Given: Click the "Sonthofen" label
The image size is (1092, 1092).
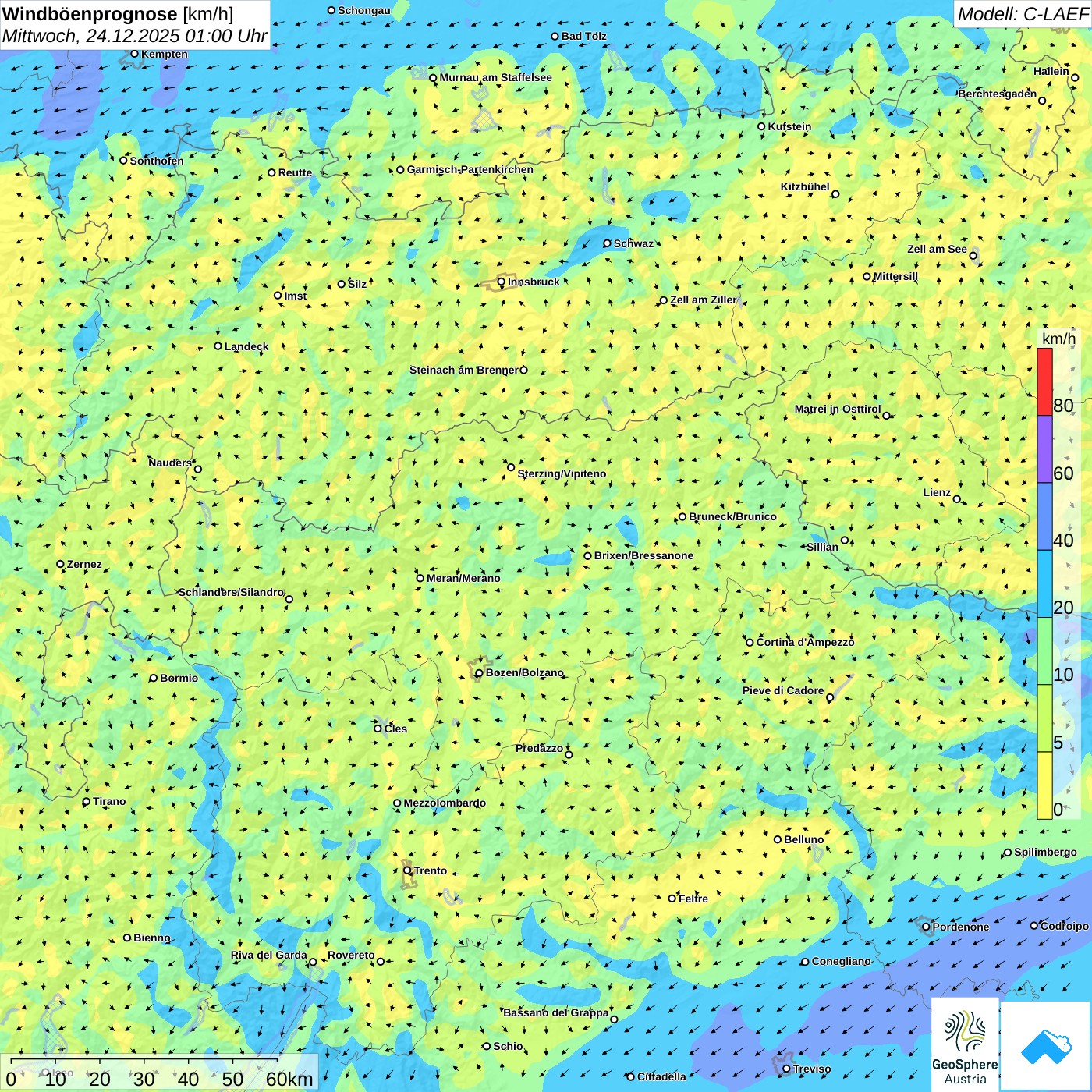Looking at the screenshot, I should point(157,161).
